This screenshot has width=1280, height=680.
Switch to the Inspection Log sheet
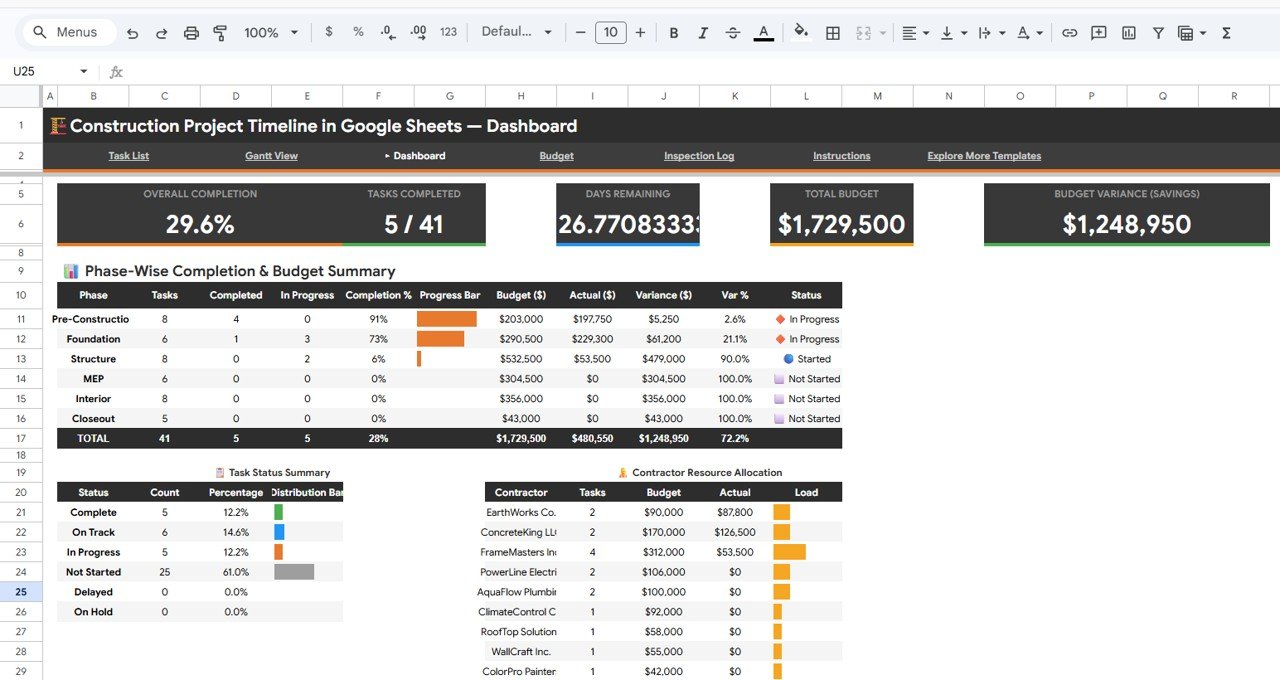coord(698,156)
